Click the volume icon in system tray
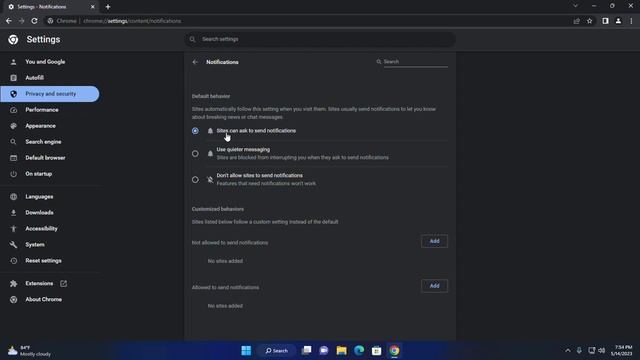The image size is (640, 360). click(602, 351)
